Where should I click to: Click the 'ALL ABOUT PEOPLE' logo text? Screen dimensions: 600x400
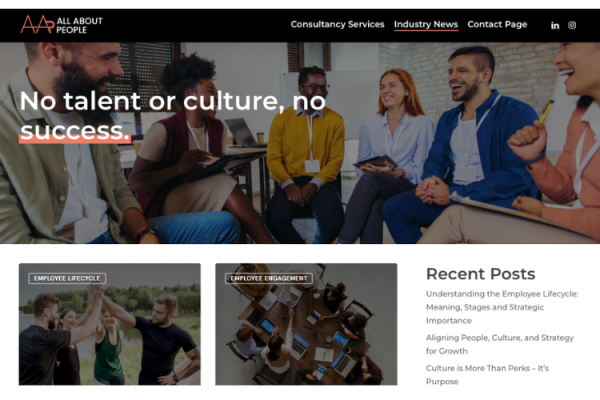pos(79,25)
